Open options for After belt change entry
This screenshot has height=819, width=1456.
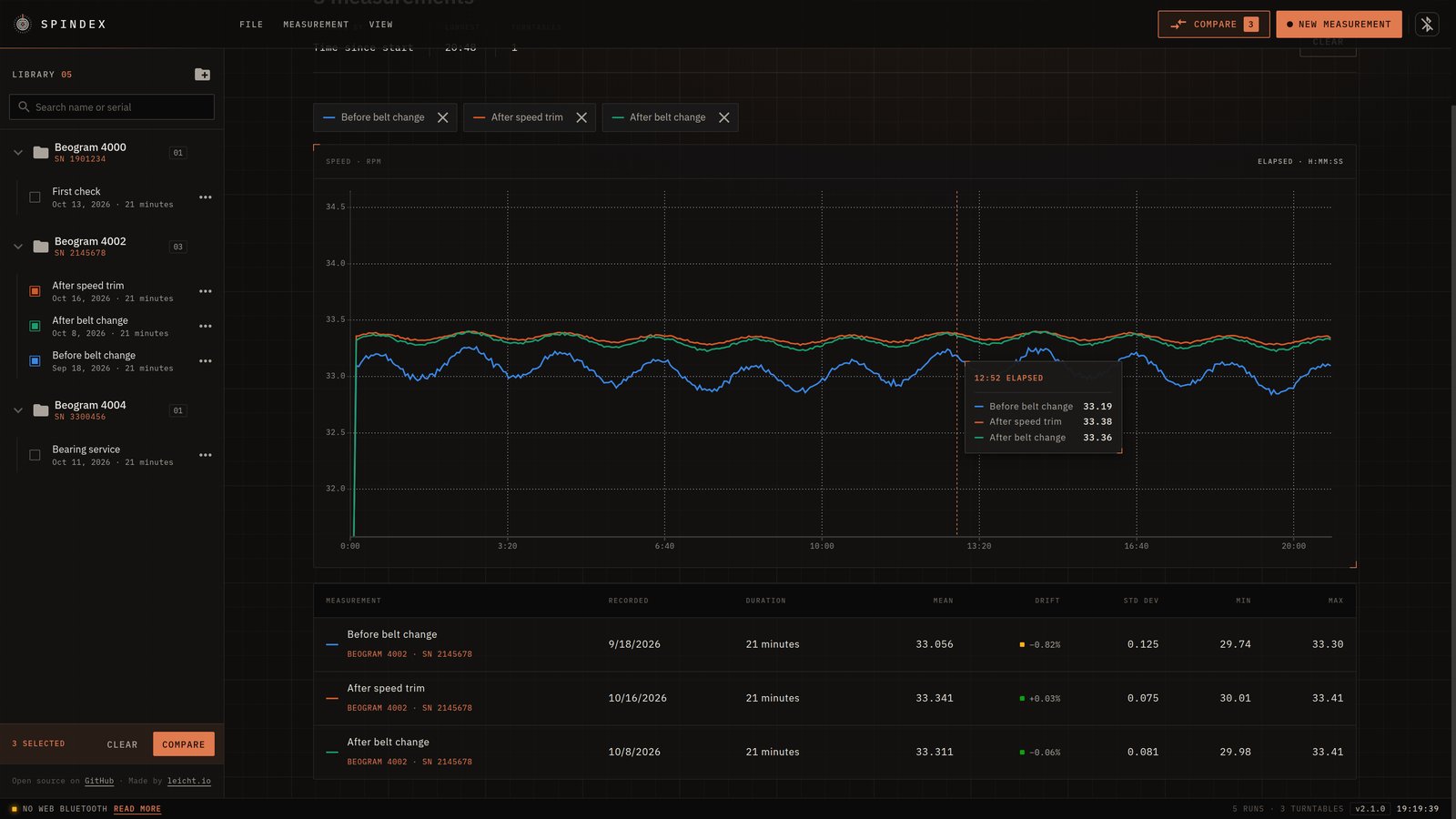(206, 326)
